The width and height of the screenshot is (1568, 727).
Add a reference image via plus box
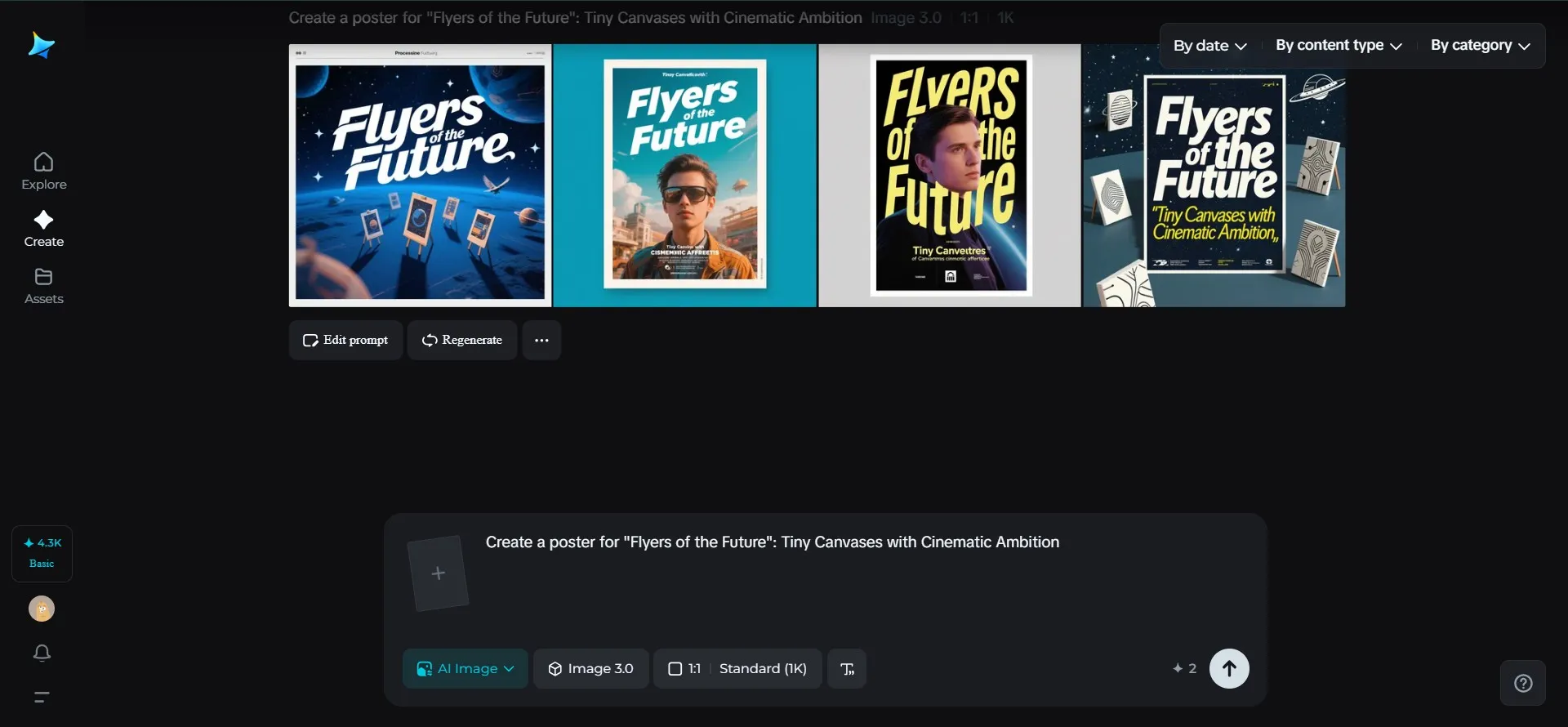point(439,573)
